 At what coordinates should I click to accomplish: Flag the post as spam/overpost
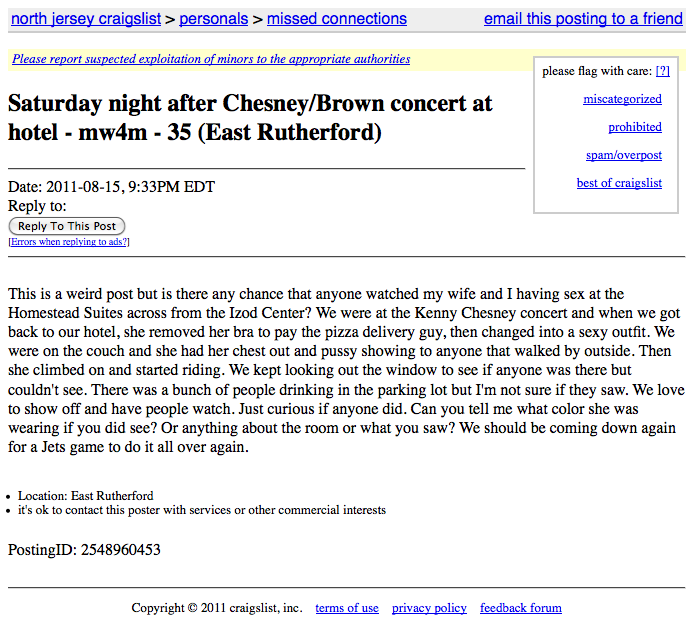pyautogui.click(x=624, y=155)
